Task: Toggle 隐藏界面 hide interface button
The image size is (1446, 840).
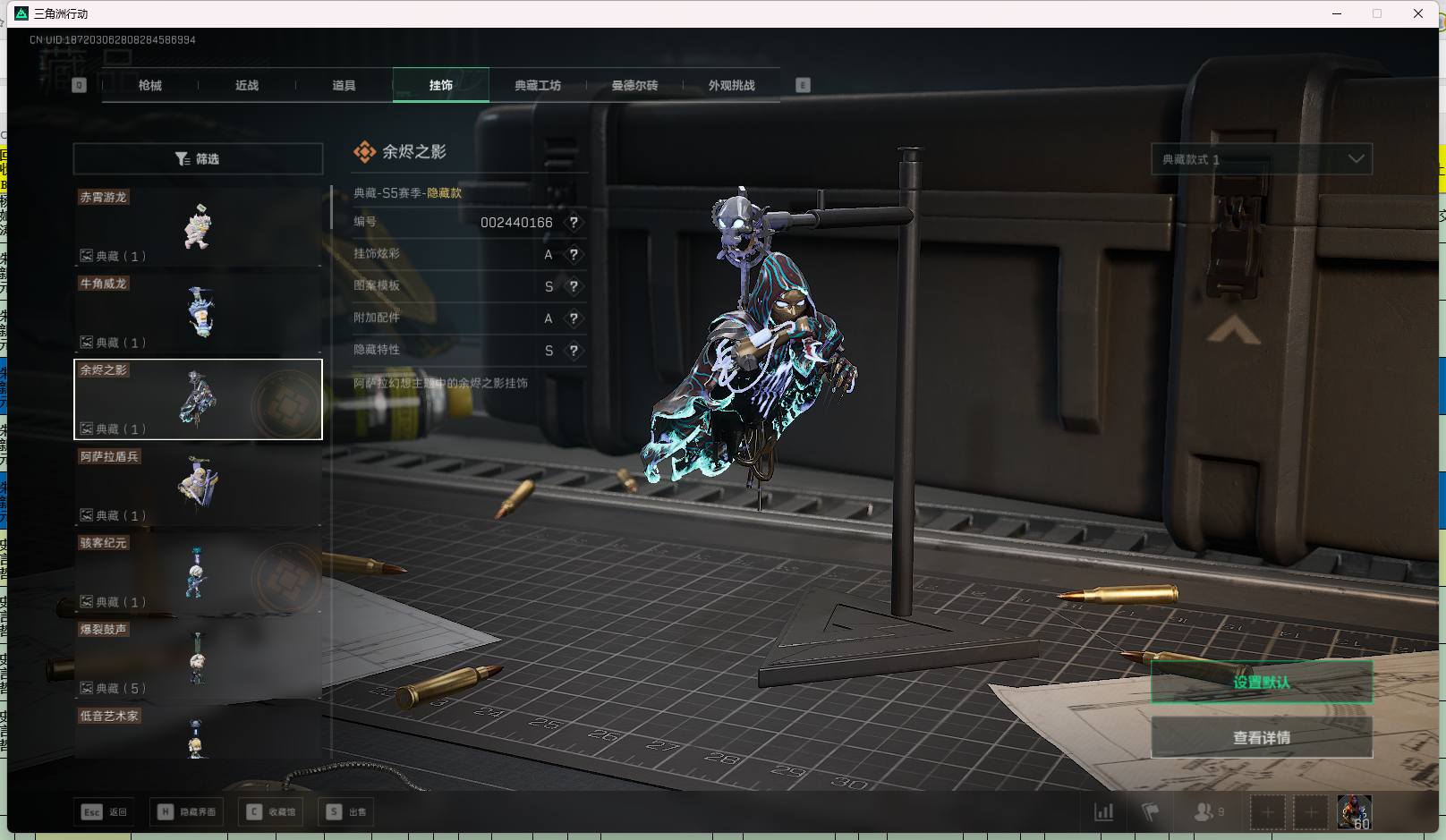Action: coord(188,812)
